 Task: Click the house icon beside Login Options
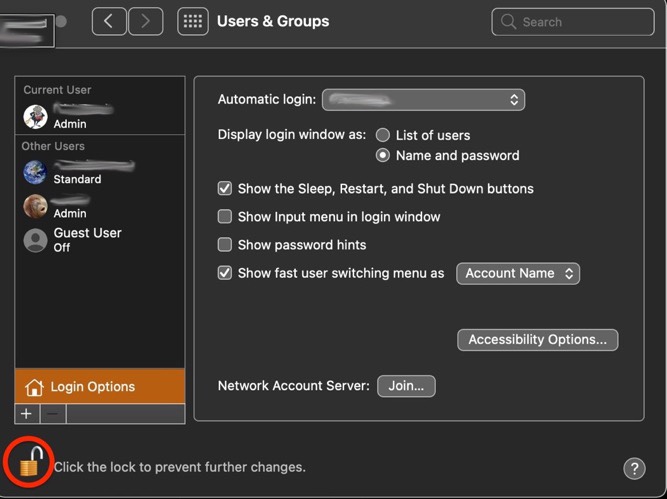click(34, 387)
